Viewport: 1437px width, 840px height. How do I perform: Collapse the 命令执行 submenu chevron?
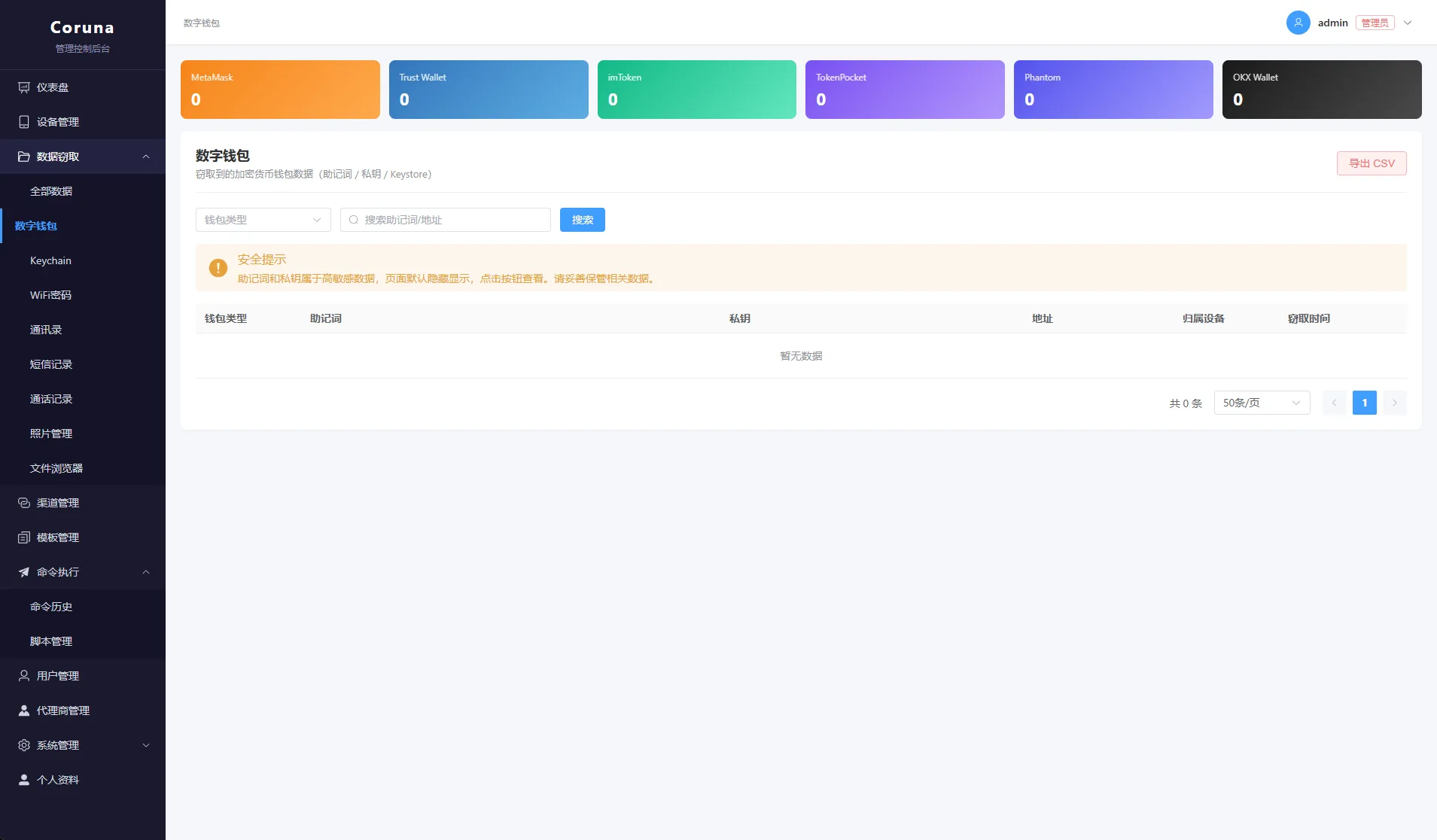(x=146, y=572)
